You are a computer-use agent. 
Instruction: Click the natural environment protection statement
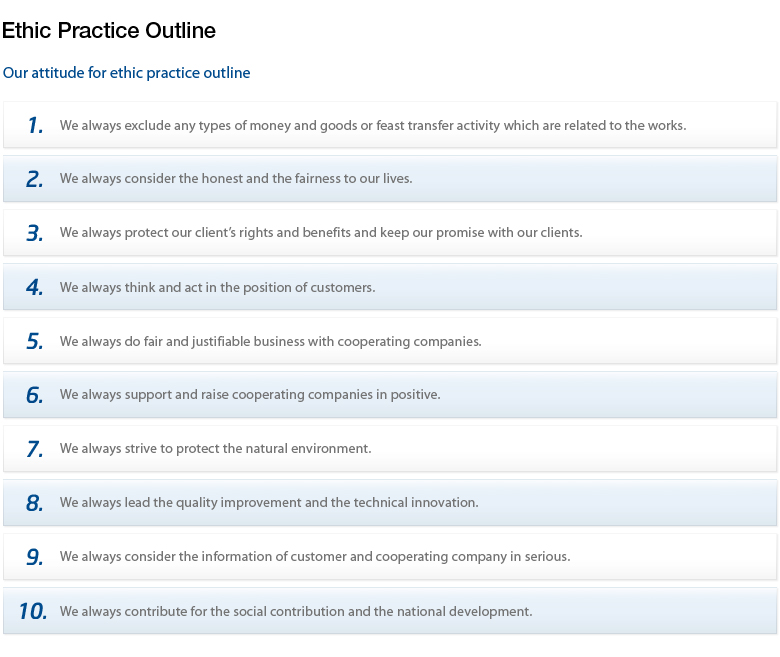click(x=215, y=449)
